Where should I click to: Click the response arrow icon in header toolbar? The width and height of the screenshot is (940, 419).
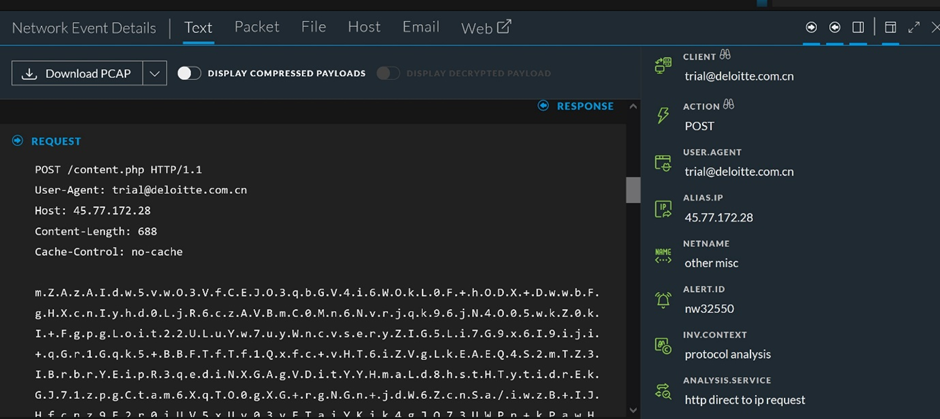click(x=835, y=27)
